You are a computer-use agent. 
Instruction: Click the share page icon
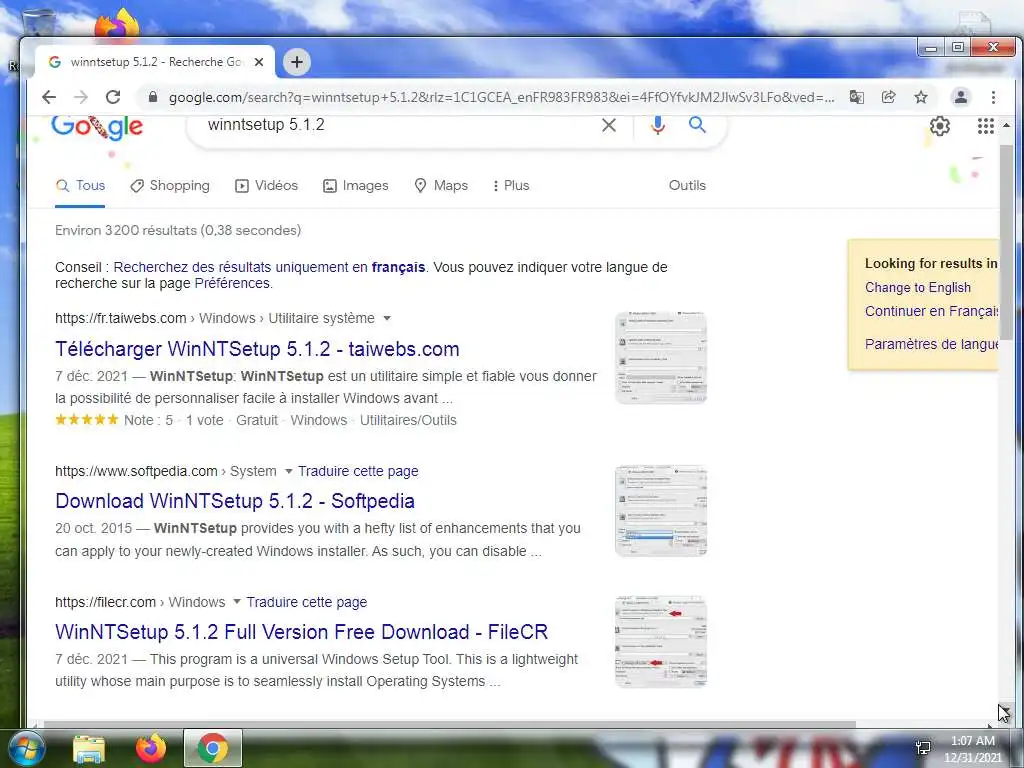tap(888, 97)
